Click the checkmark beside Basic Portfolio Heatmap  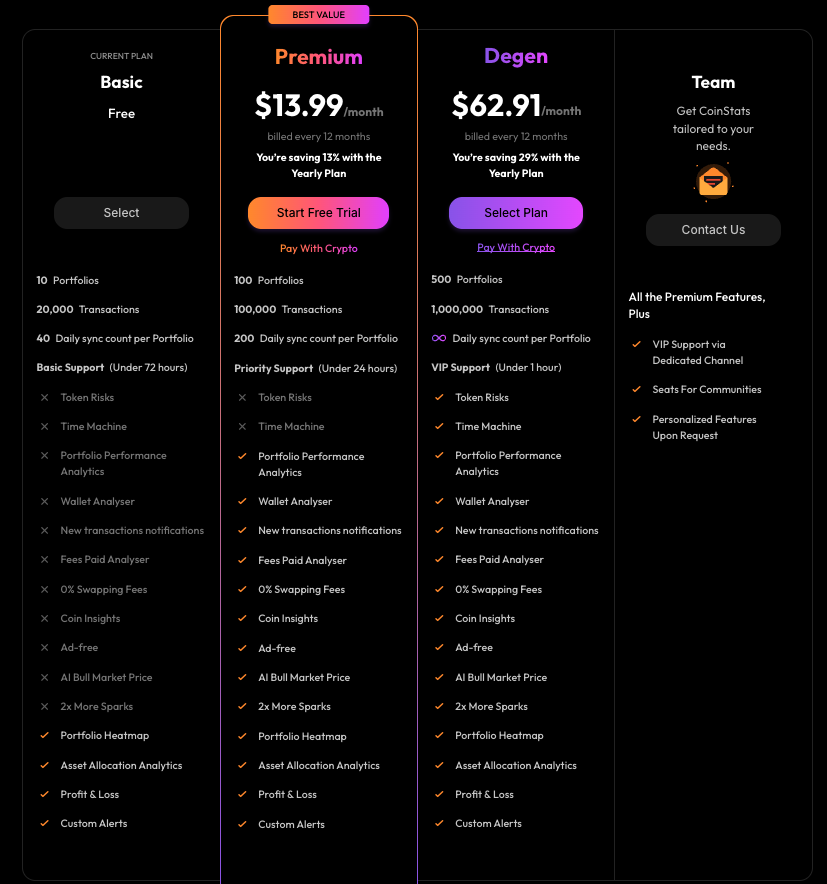pos(44,735)
